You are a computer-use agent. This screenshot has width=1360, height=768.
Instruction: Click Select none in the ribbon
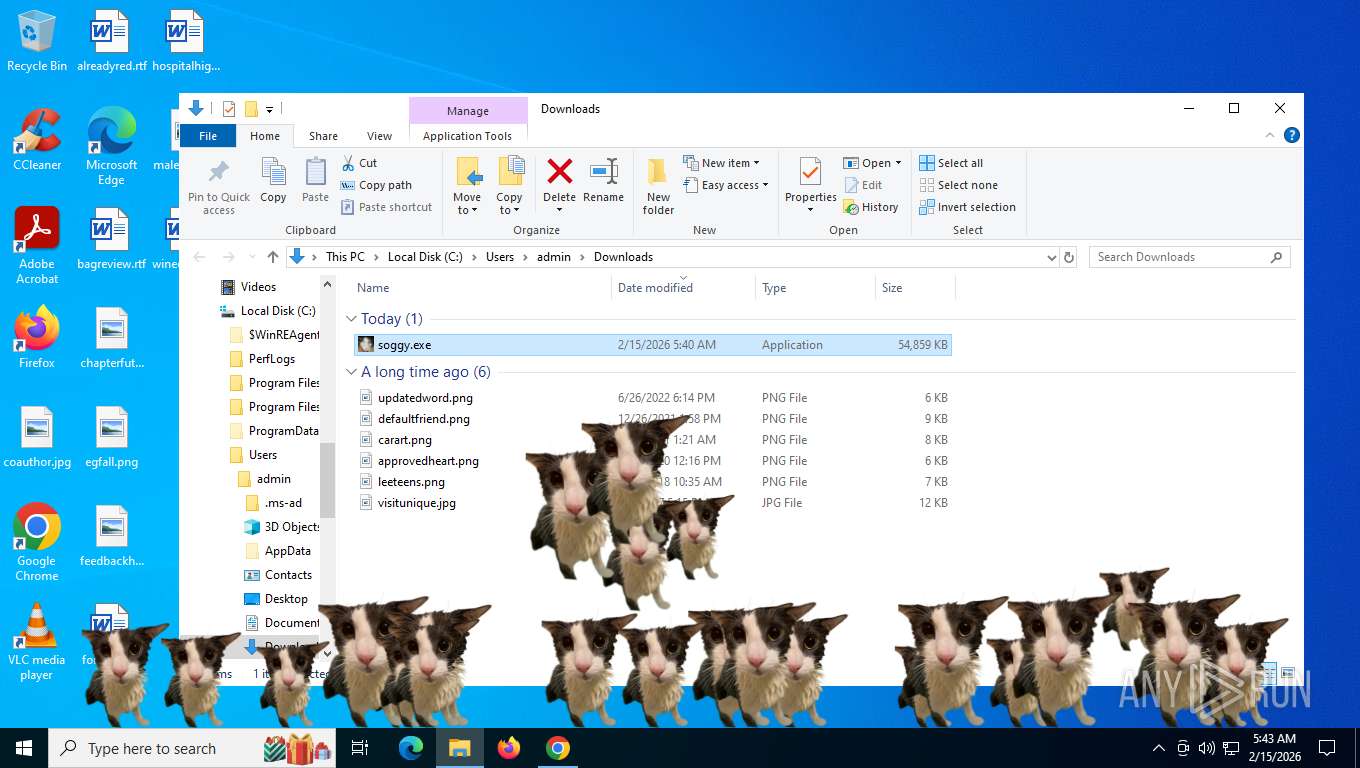(x=958, y=185)
